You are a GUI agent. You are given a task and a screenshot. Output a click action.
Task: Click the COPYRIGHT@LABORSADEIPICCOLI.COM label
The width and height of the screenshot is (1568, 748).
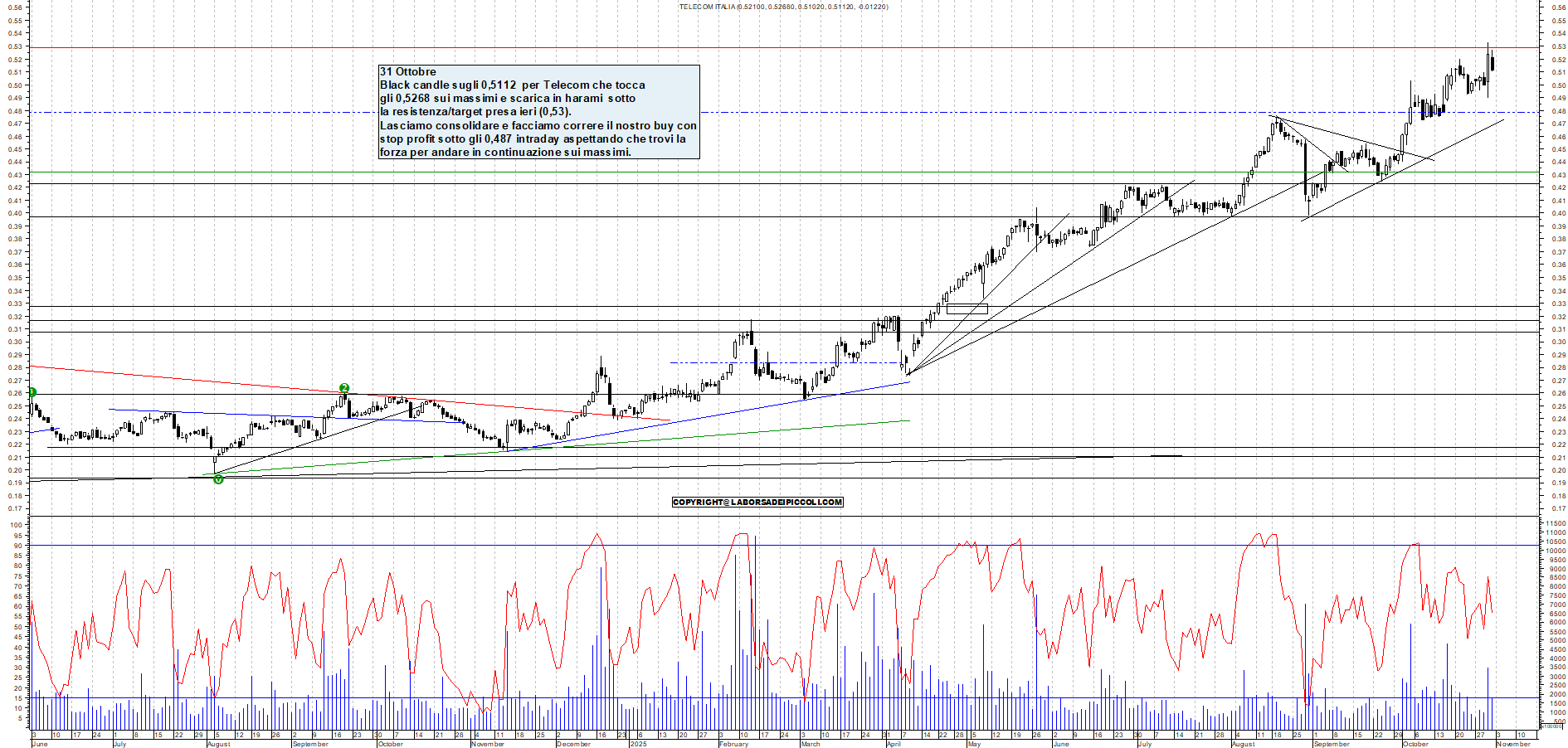coord(757,502)
